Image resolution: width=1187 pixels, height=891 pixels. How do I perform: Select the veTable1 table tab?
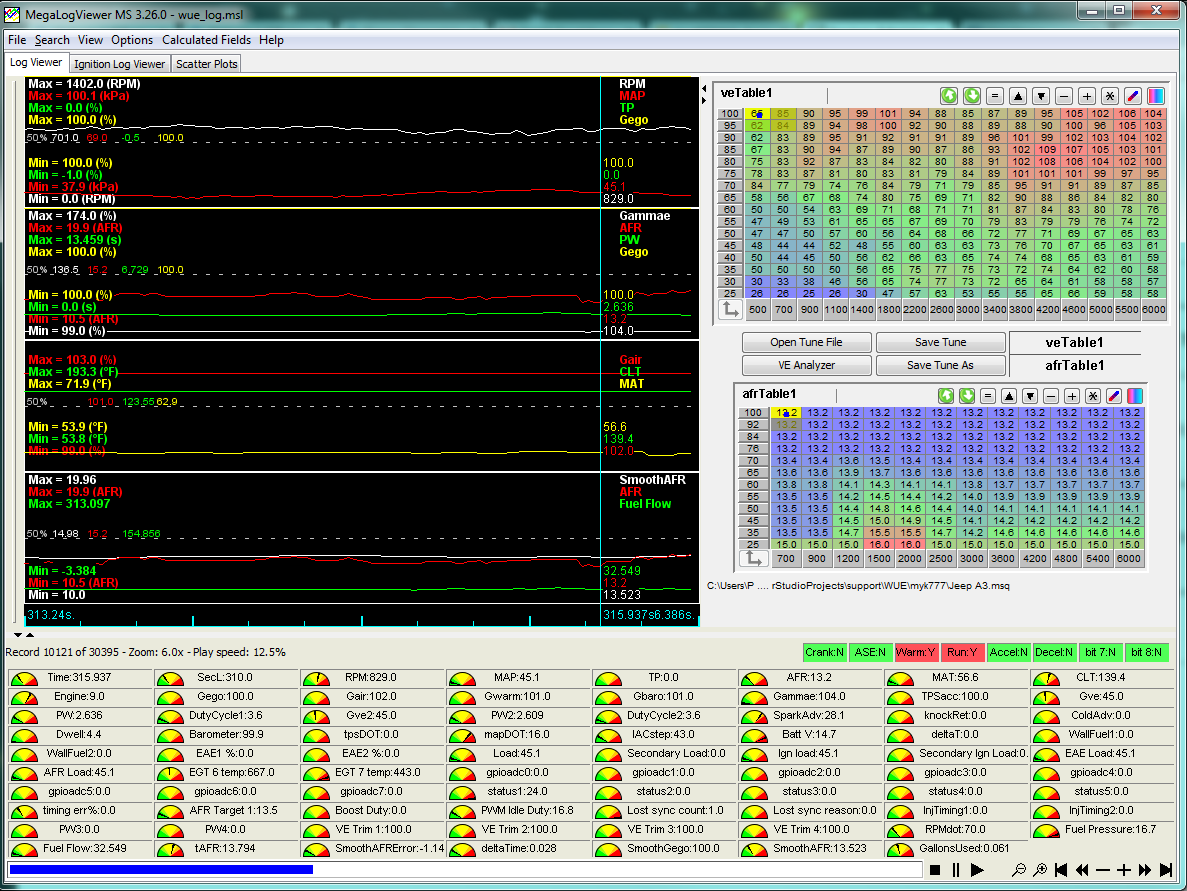pos(1074,342)
